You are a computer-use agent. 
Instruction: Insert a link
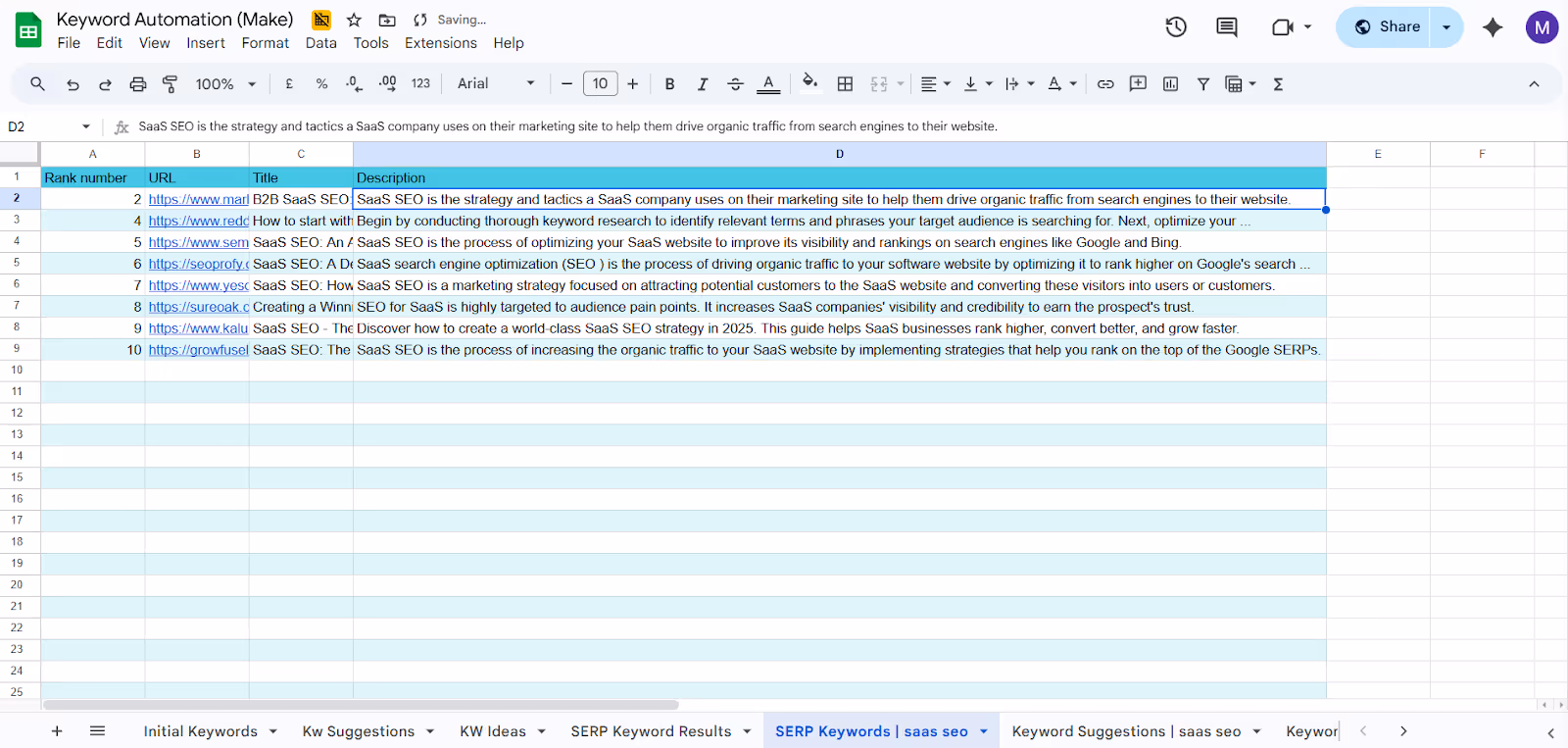pos(1105,84)
